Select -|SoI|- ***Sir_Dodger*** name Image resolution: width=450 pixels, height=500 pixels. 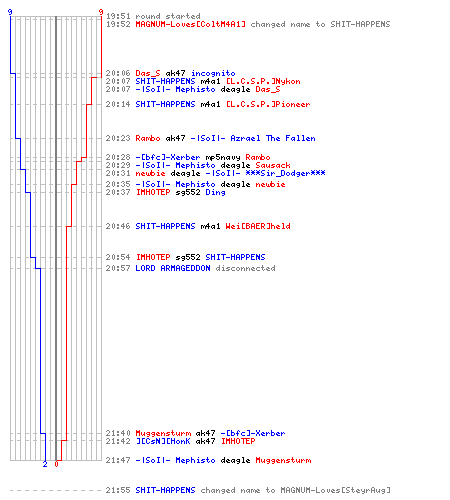(265, 173)
